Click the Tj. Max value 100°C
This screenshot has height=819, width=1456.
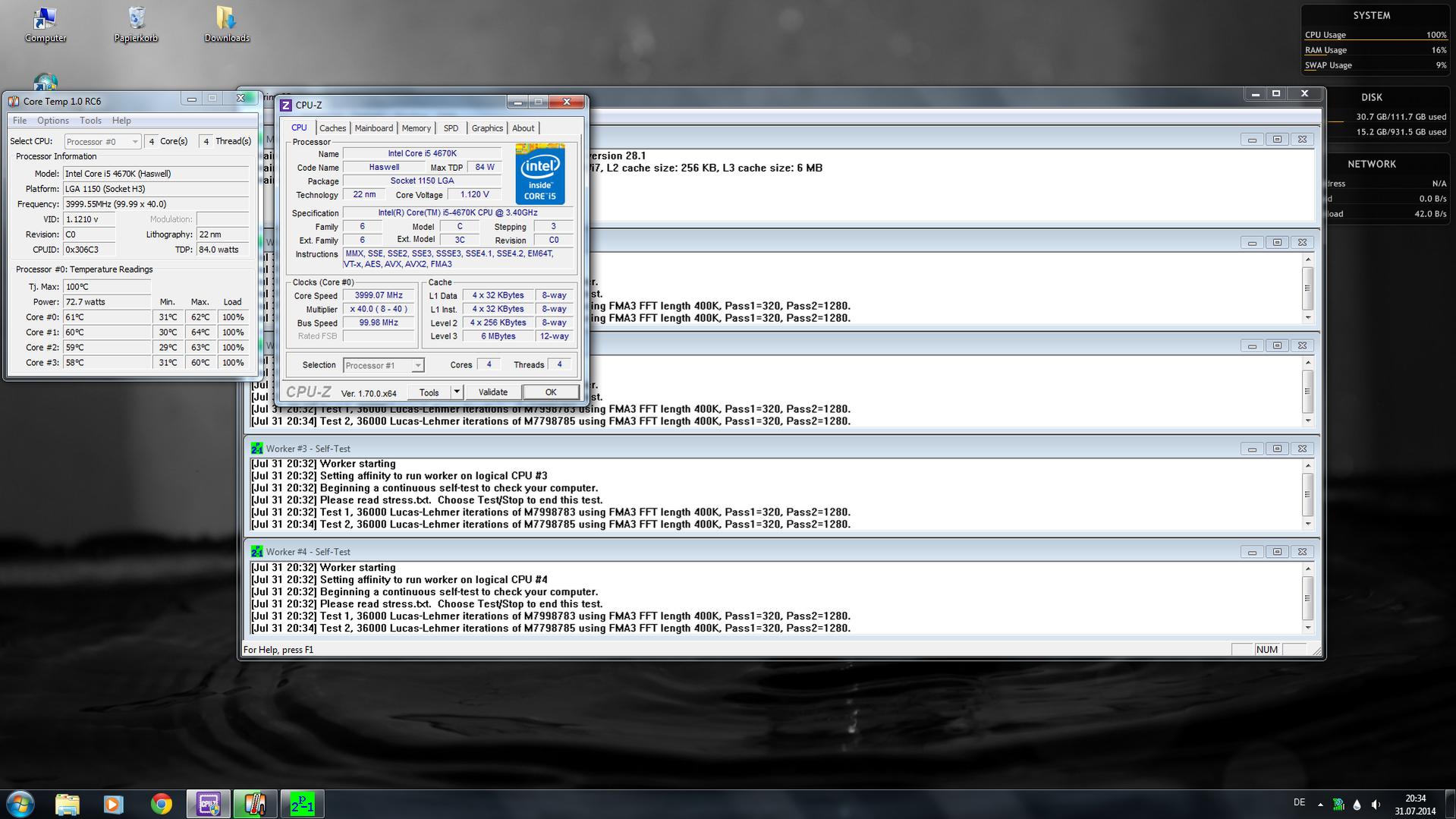pos(107,287)
